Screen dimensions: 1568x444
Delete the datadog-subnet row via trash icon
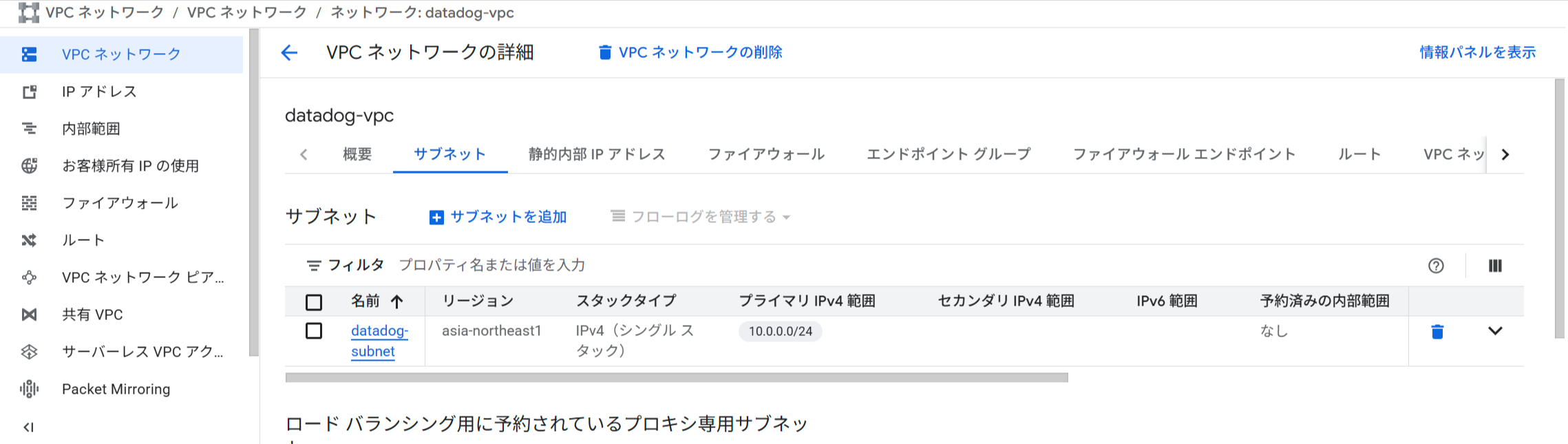[x=1438, y=331]
